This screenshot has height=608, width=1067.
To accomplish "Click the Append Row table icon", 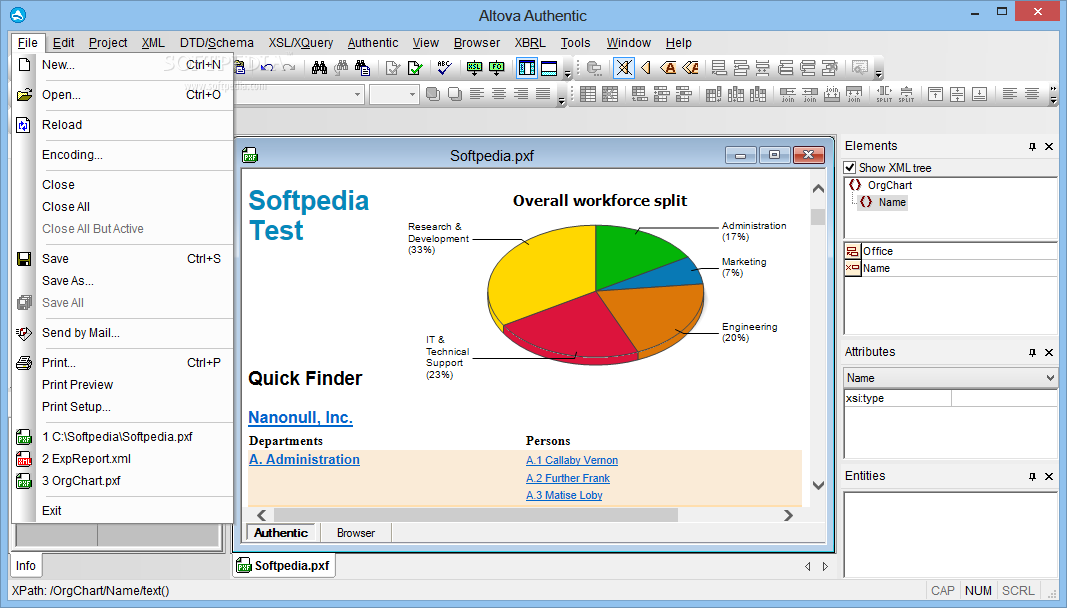I will [640, 94].
